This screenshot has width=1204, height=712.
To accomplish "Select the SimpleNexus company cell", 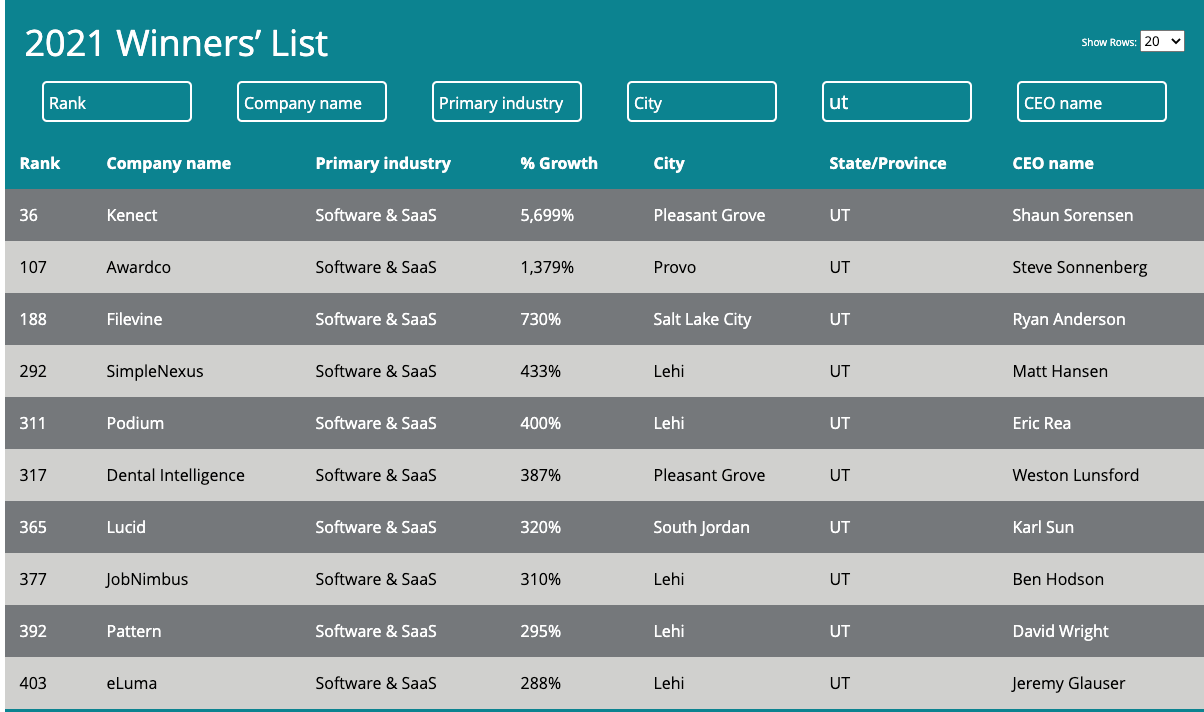I will [155, 371].
